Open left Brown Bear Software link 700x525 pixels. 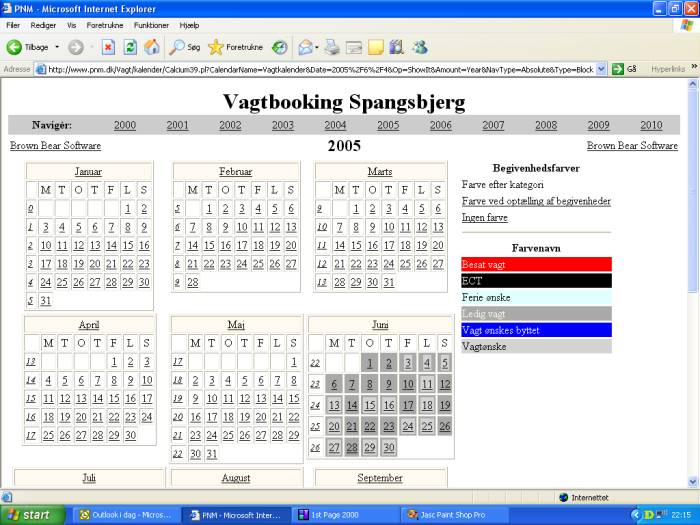tap(55, 146)
